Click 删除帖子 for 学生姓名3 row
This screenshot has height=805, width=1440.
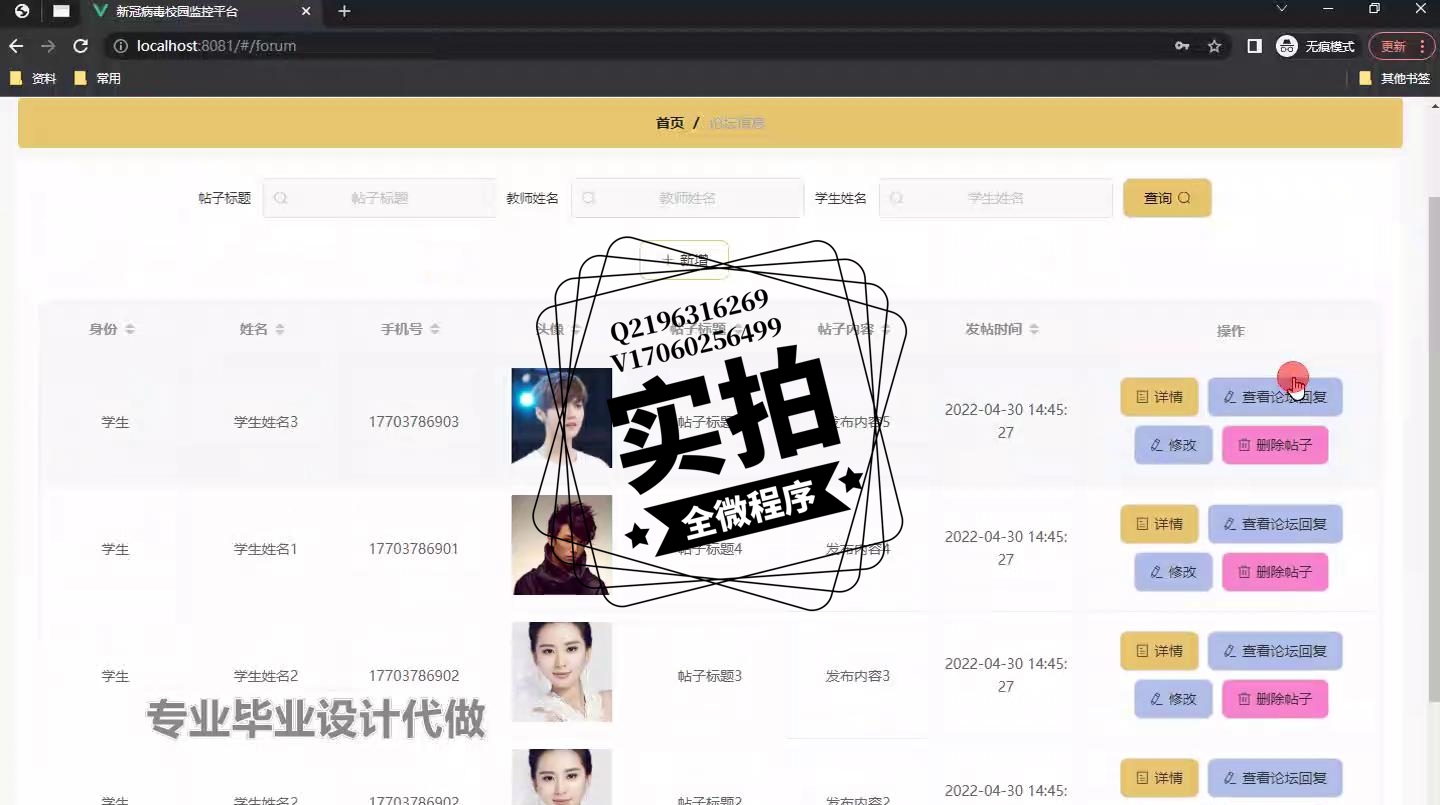pyautogui.click(x=1275, y=445)
